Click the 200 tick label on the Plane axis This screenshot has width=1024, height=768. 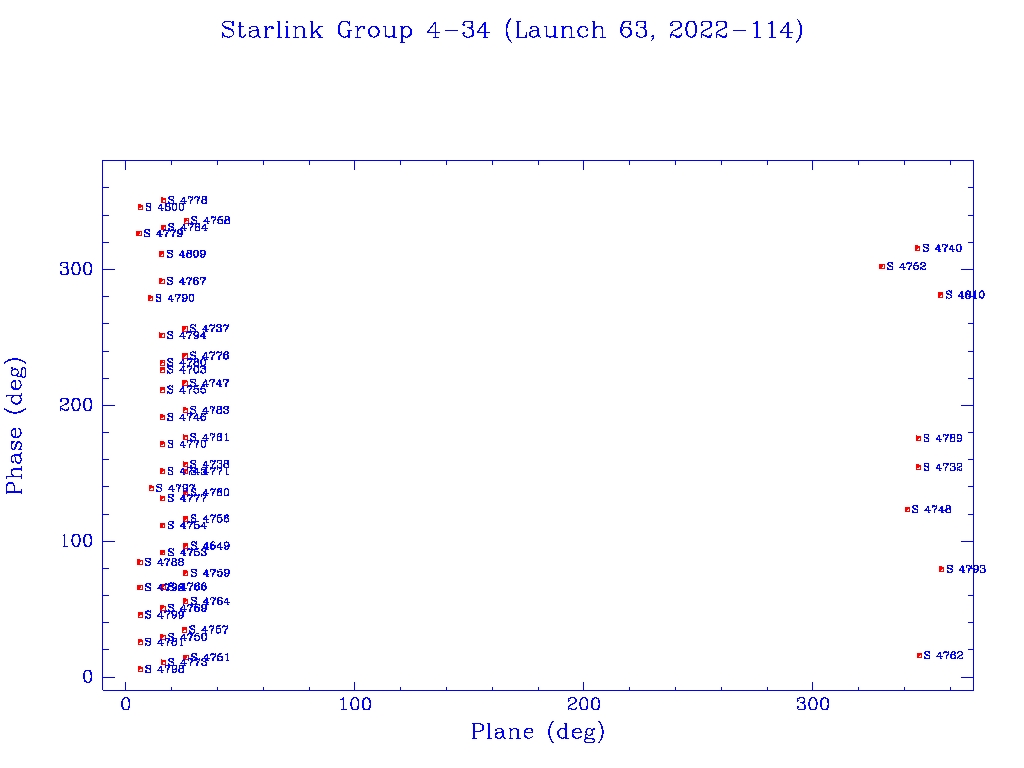point(583,704)
